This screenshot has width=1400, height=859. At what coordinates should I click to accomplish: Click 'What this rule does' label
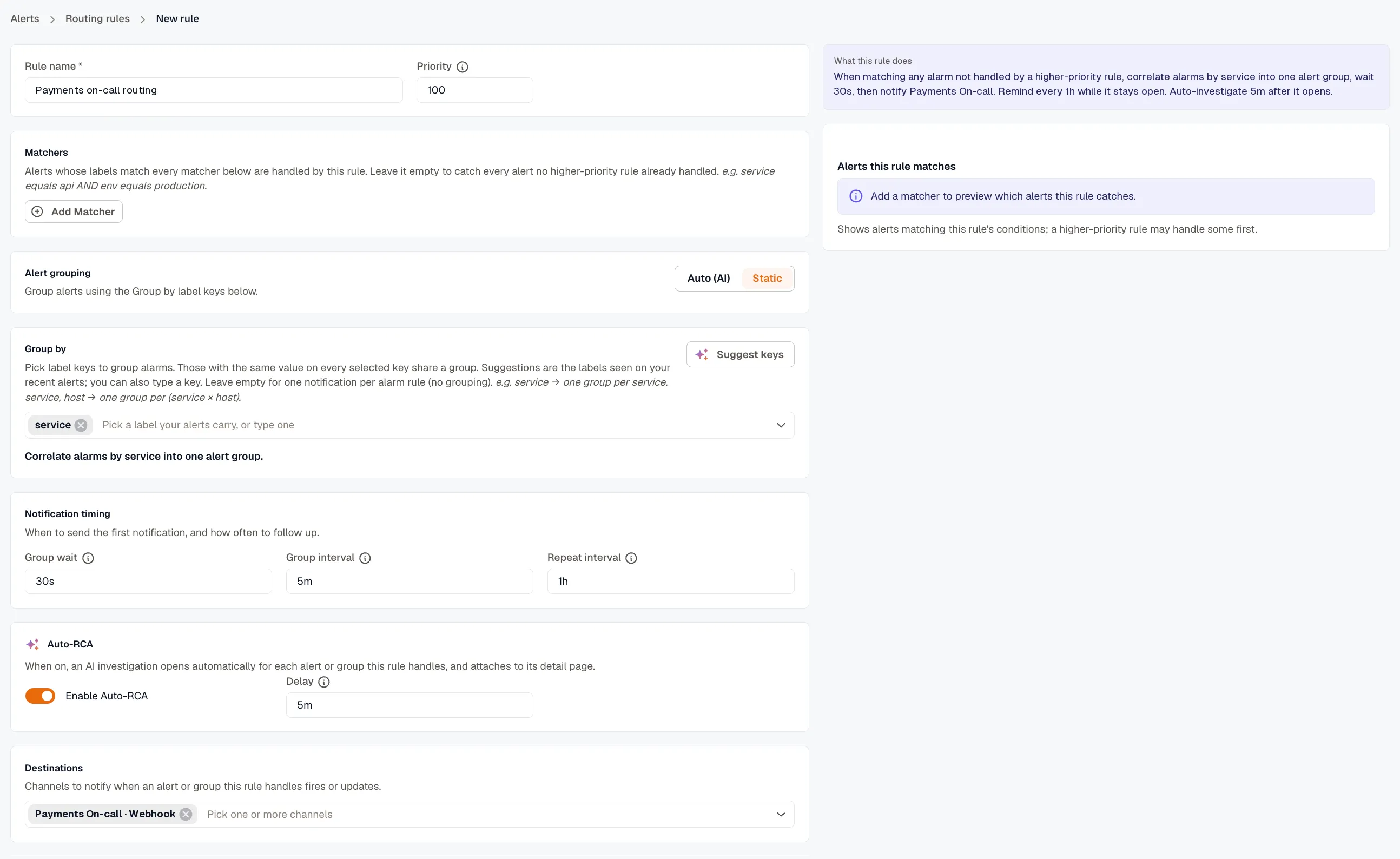click(x=873, y=61)
